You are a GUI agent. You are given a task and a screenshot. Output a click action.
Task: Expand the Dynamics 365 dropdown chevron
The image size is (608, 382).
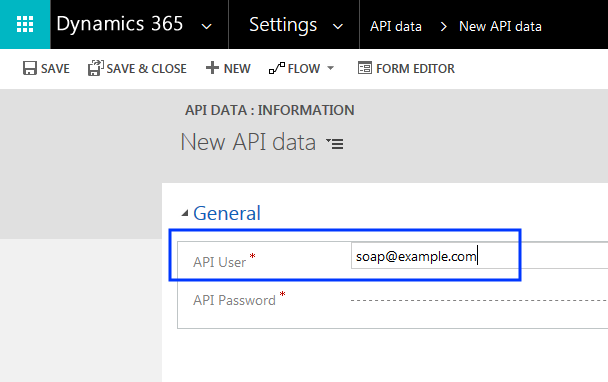pos(207,26)
